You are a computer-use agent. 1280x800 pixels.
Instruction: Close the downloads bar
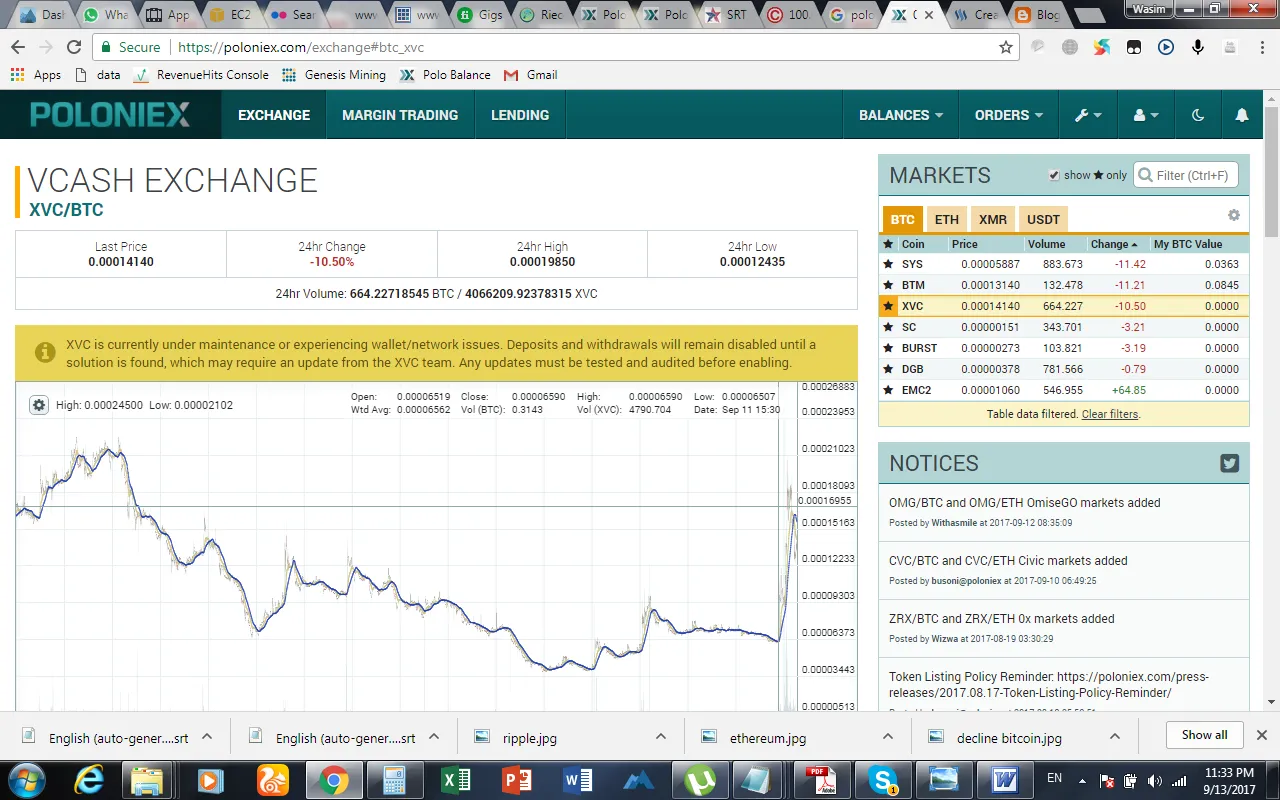click(1263, 735)
